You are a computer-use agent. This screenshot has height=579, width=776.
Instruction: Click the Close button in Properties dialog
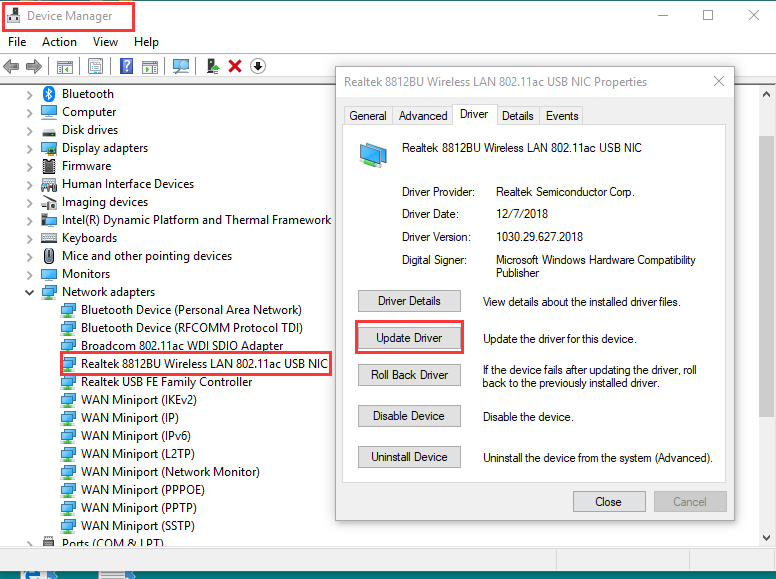tap(609, 502)
